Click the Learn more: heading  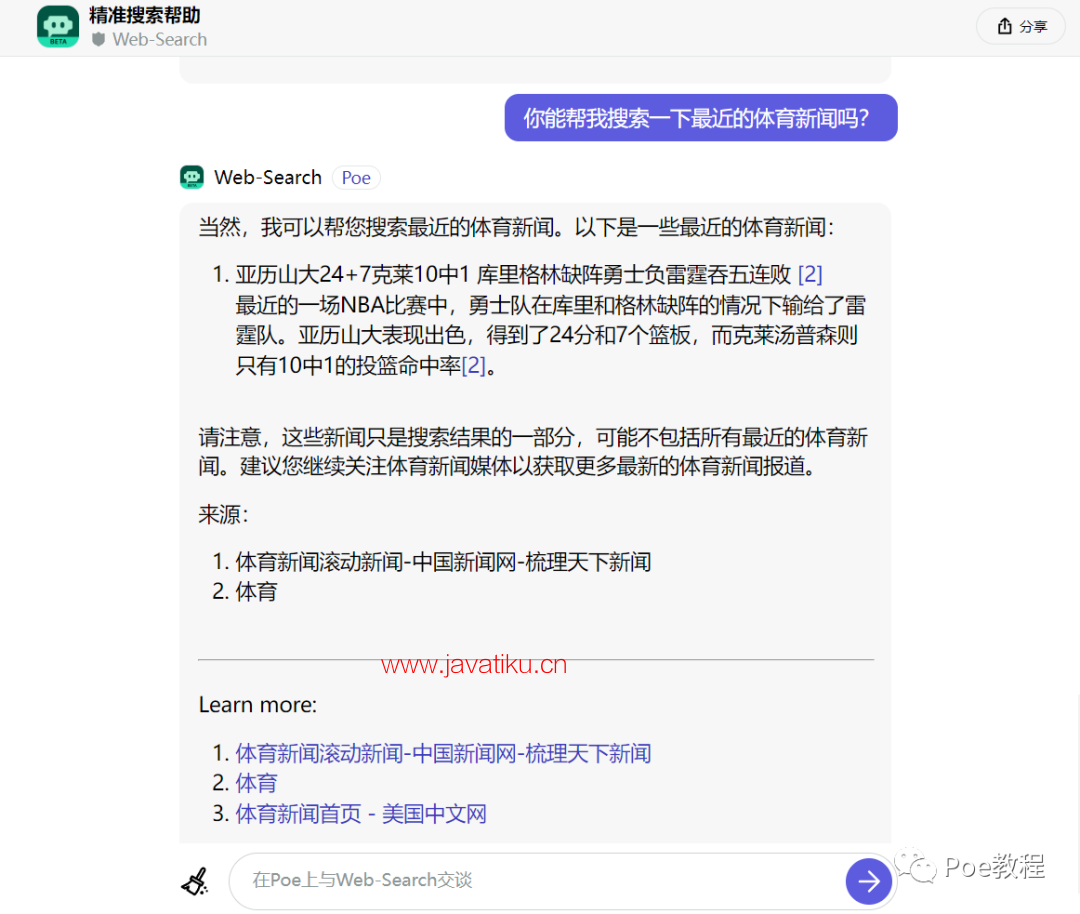tap(258, 705)
